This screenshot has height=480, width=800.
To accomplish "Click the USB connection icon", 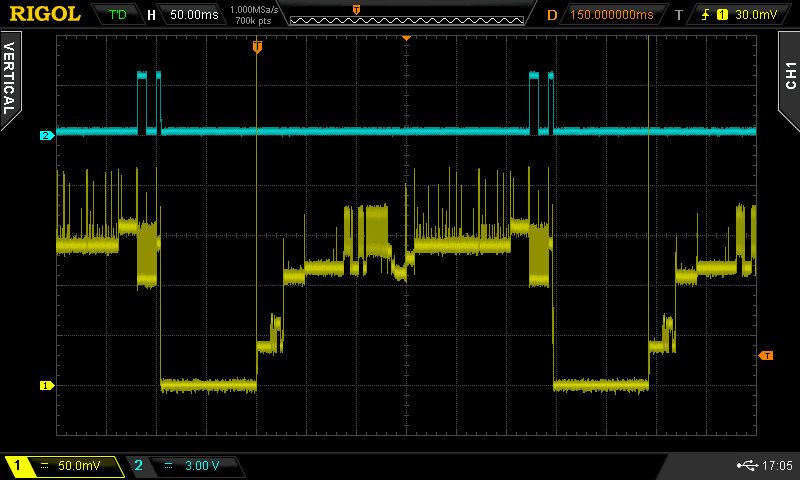I will tap(748, 465).
